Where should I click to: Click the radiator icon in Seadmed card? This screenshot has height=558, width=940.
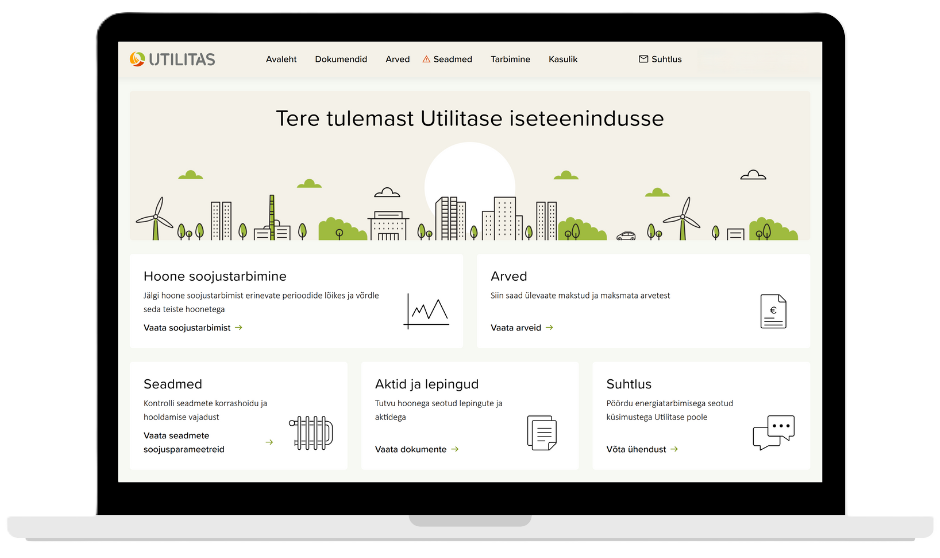tap(310, 435)
